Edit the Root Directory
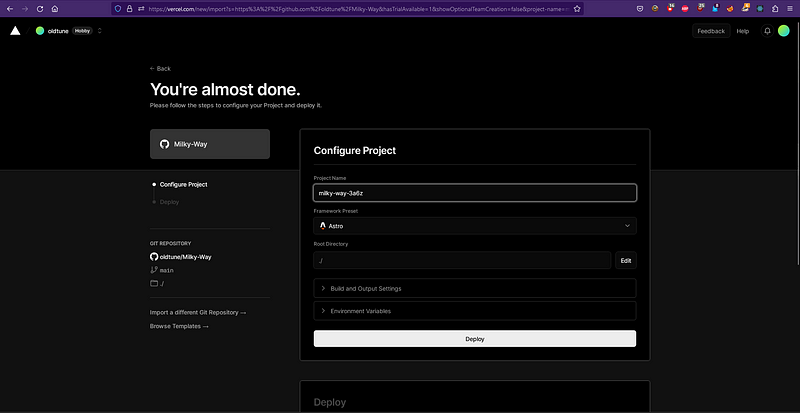This screenshot has height=413, width=800. tap(626, 260)
